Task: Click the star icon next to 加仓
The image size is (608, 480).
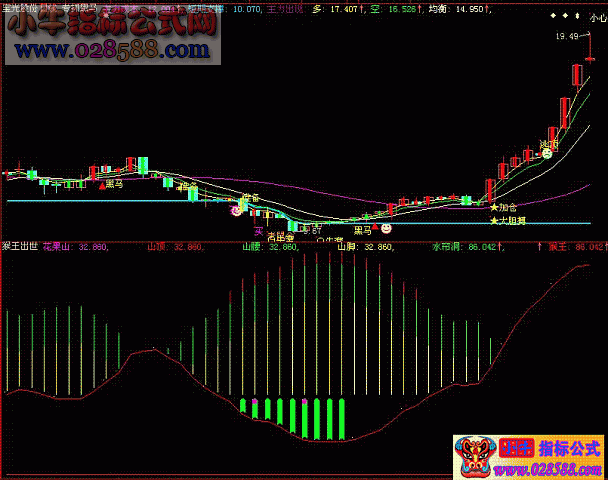Action: pyautogui.click(x=493, y=207)
